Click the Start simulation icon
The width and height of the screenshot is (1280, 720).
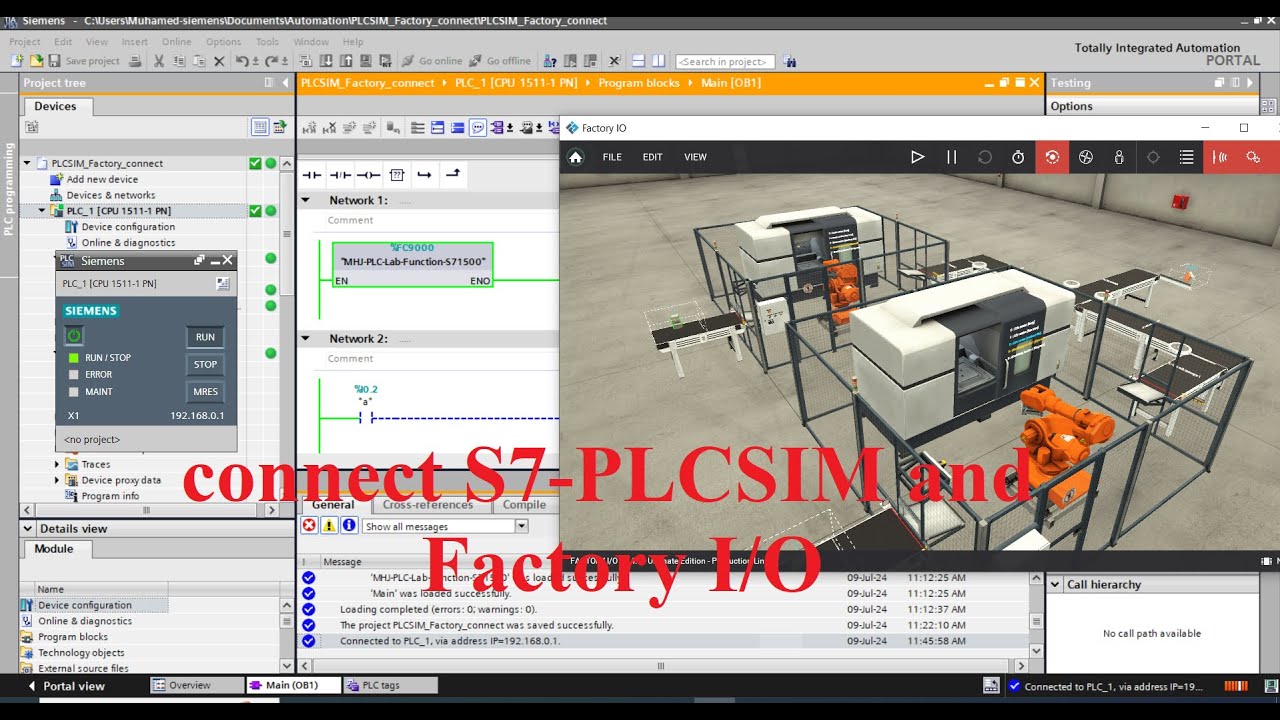click(366, 61)
